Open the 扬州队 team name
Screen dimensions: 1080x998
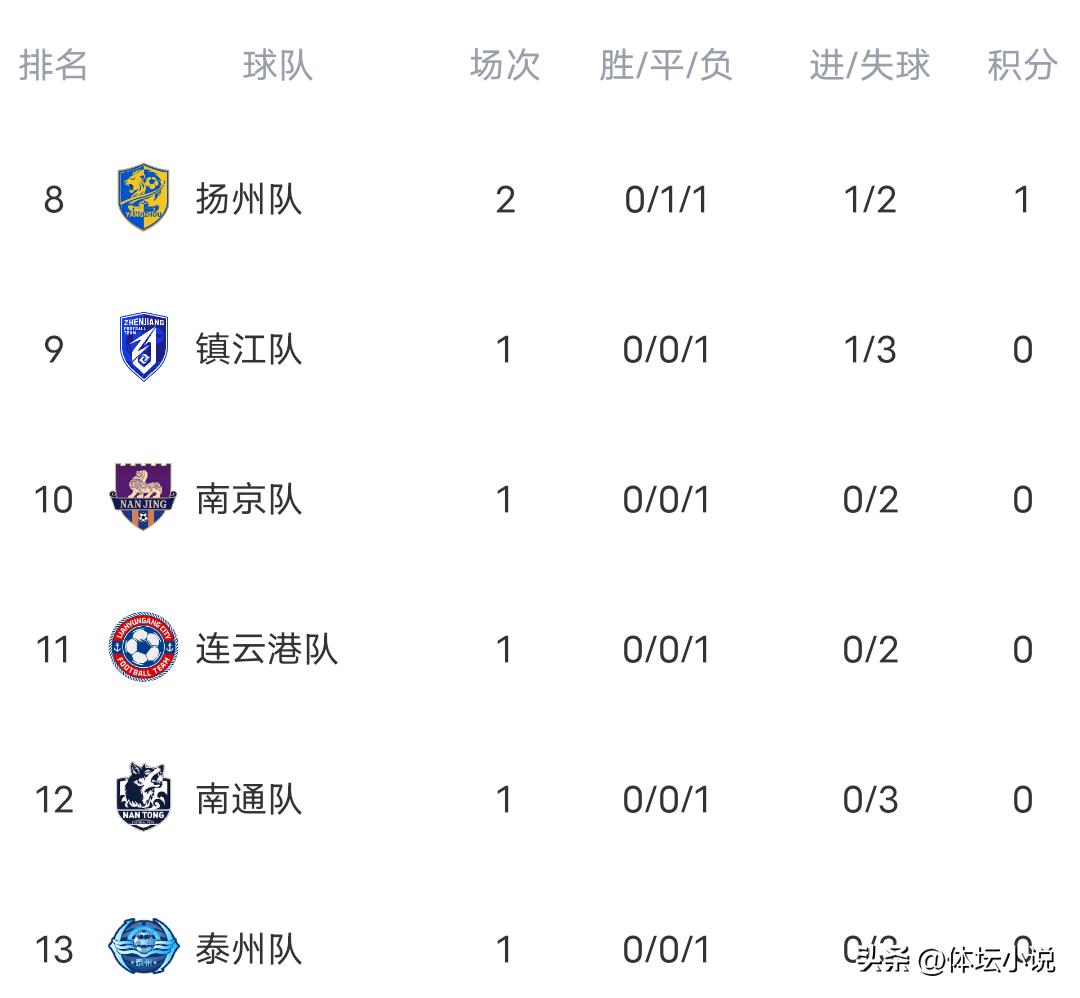point(249,200)
